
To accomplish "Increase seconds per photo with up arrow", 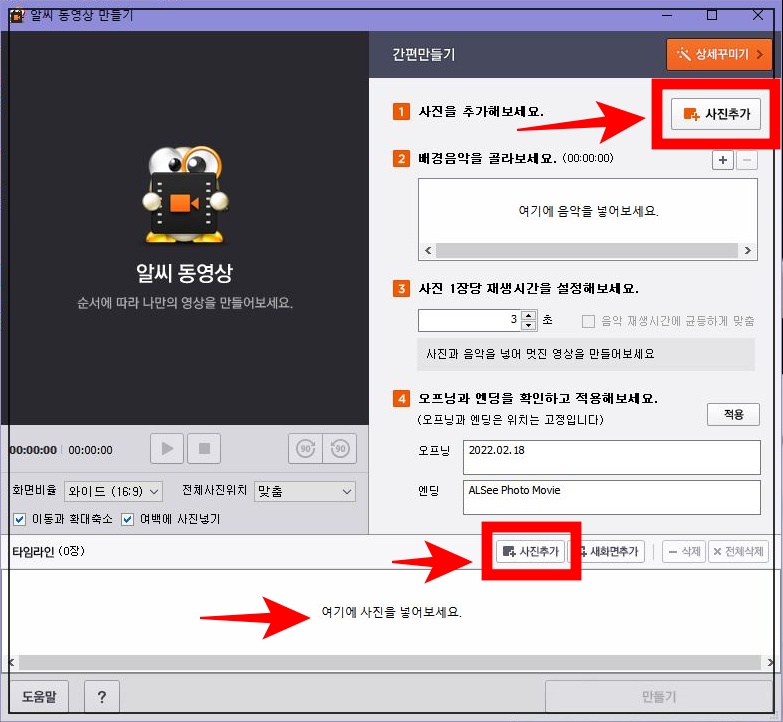I will point(528,315).
